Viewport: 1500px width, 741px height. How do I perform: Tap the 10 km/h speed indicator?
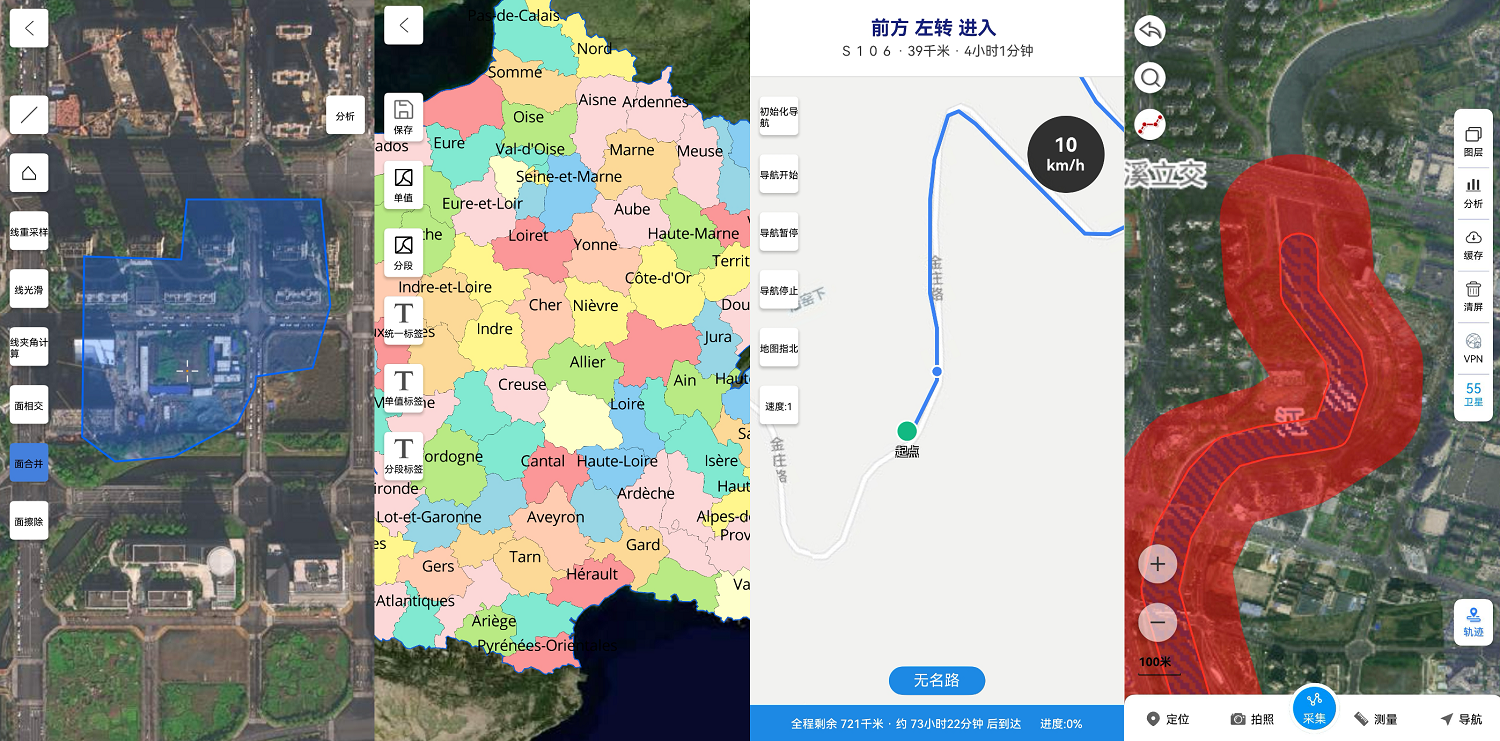(1066, 155)
